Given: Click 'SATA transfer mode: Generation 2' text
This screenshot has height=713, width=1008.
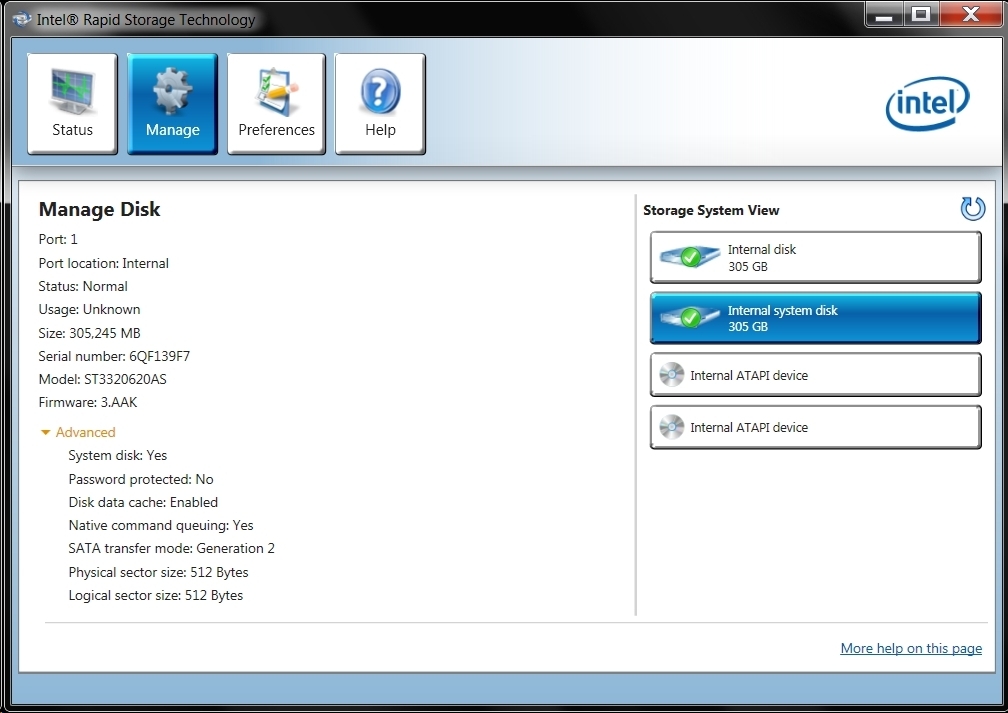Looking at the screenshot, I should (172, 548).
